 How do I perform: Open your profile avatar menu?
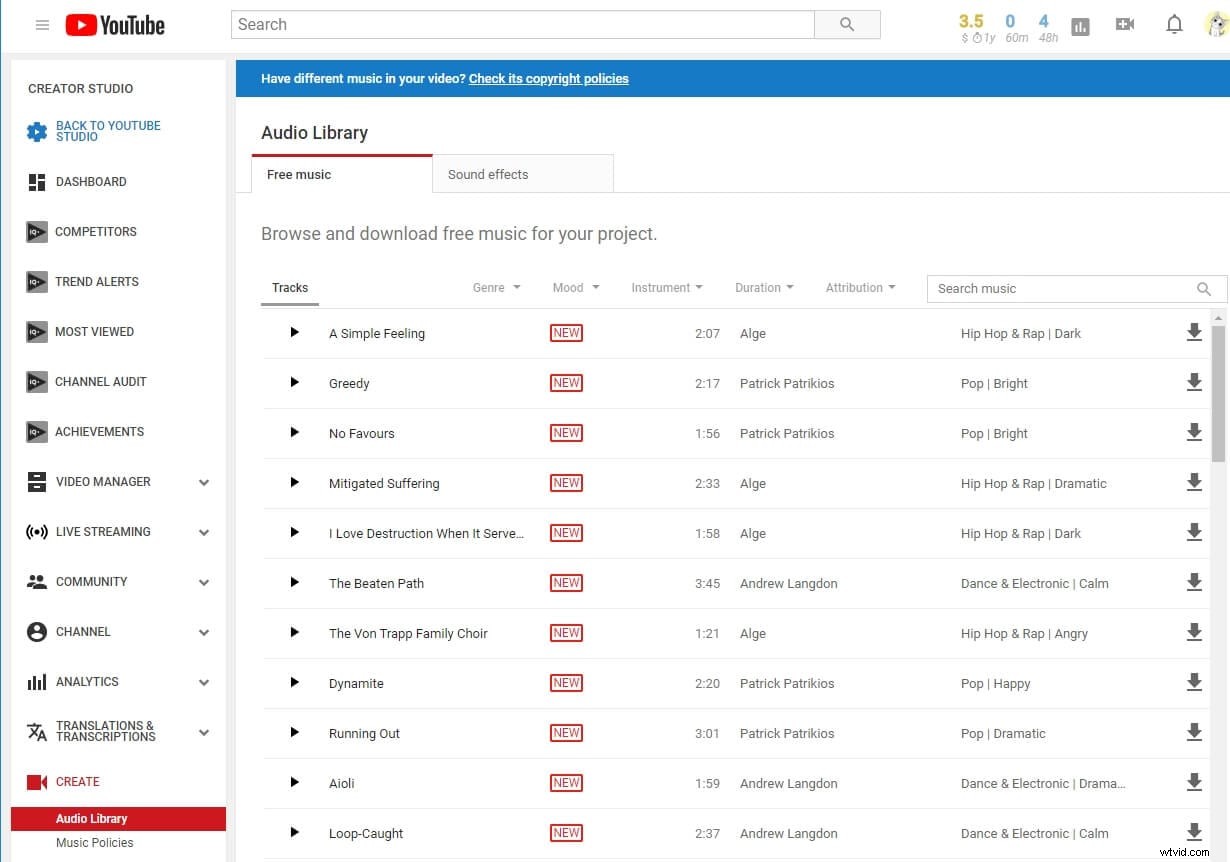click(x=1214, y=24)
